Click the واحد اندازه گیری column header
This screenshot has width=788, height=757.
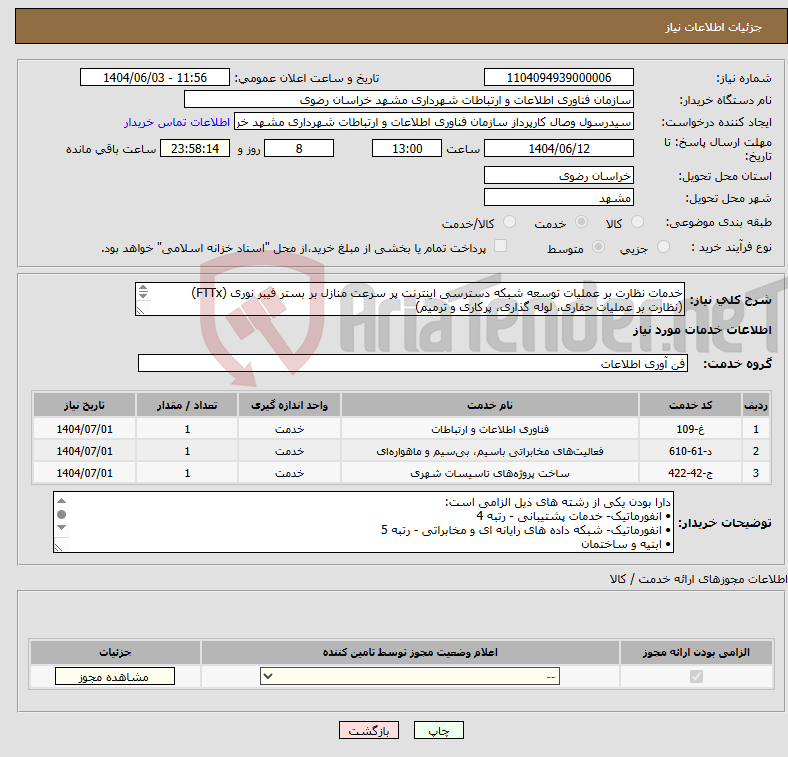tap(289, 405)
